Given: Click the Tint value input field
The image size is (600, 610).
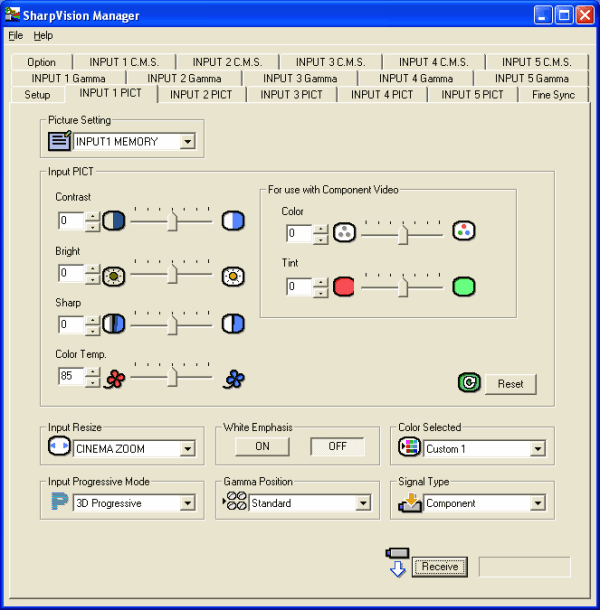Looking at the screenshot, I should coord(300,287).
